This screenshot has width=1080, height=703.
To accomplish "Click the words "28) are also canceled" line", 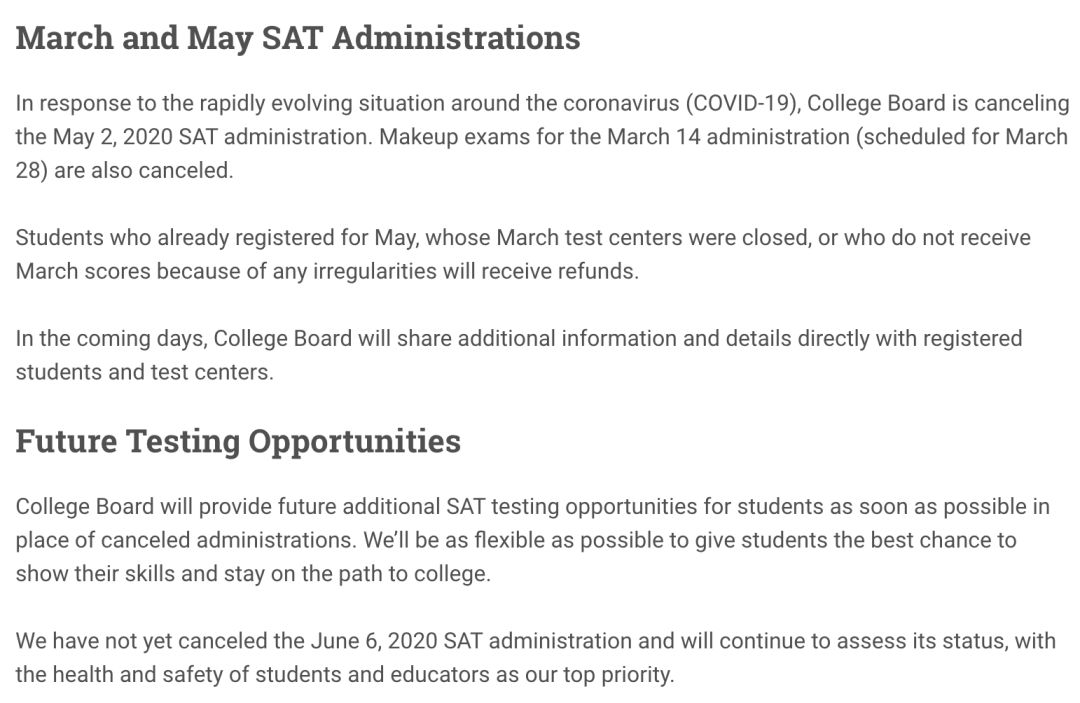I will click(124, 170).
